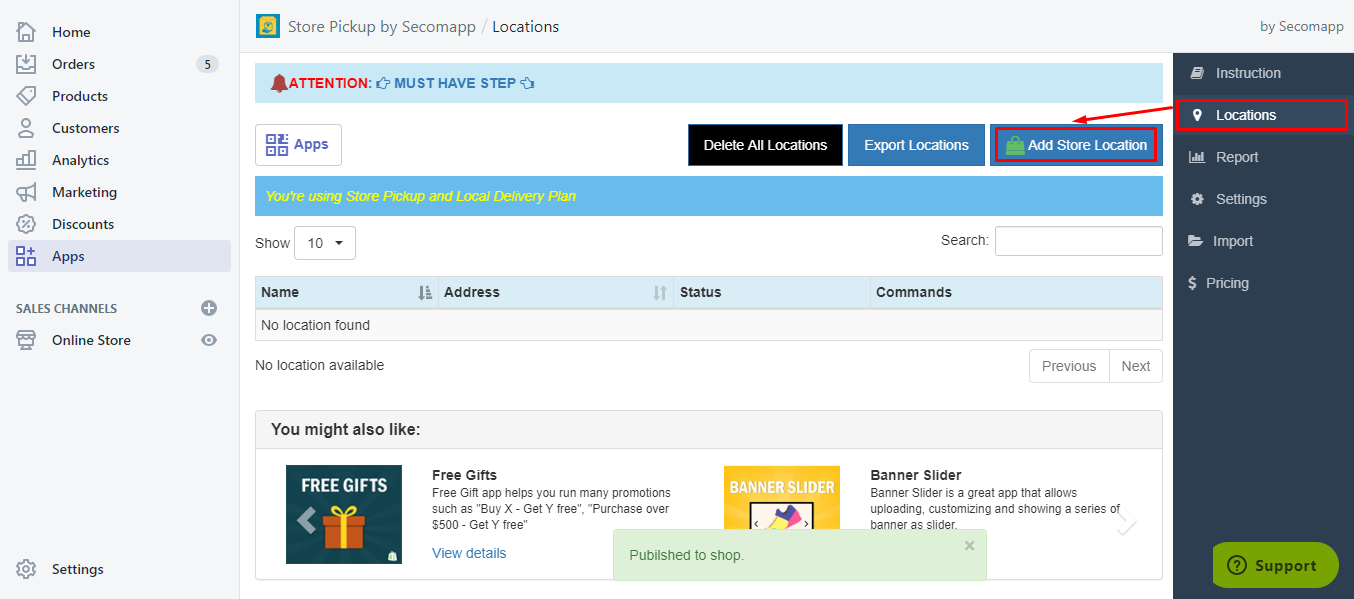The height and width of the screenshot is (599, 1354).
Task: Click the Free Gifts app thumbnail
Action: pyautogui.click(x=344, y=514)
